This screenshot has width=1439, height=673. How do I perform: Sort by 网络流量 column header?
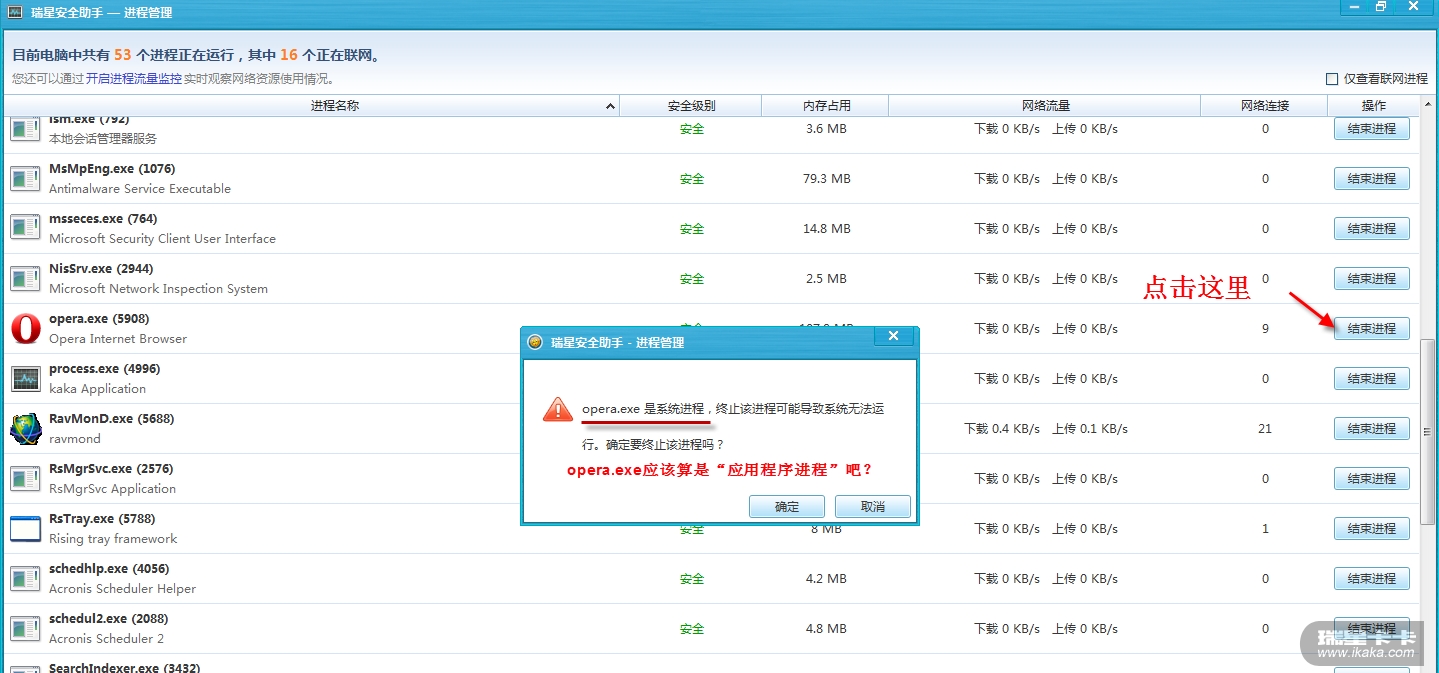pos(1045,105)
